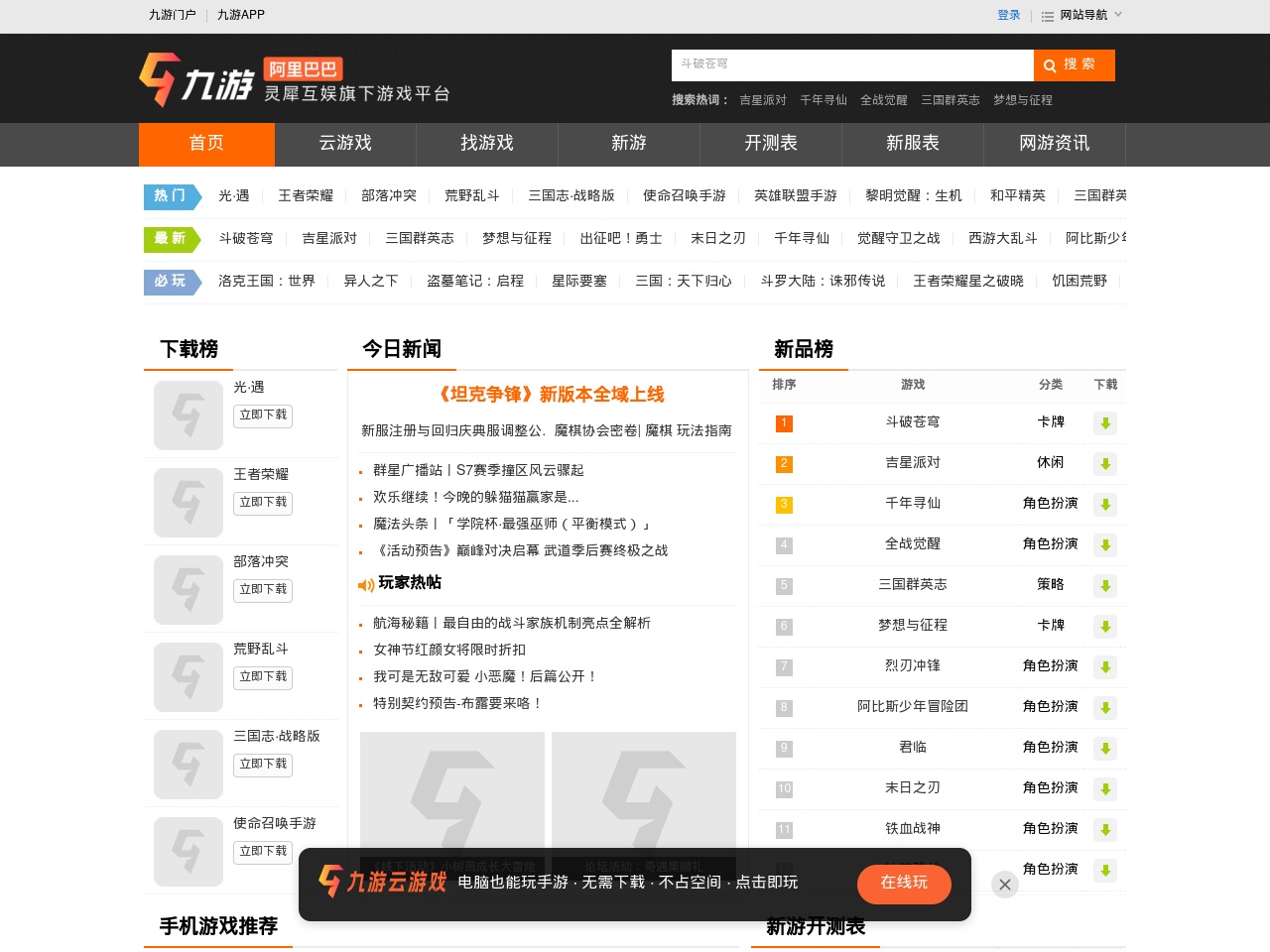Click the download arrow for 梦想与征程 row
Viewport: 1270px width, 952px height.
pyautogui.click(x=1105, y=627)
